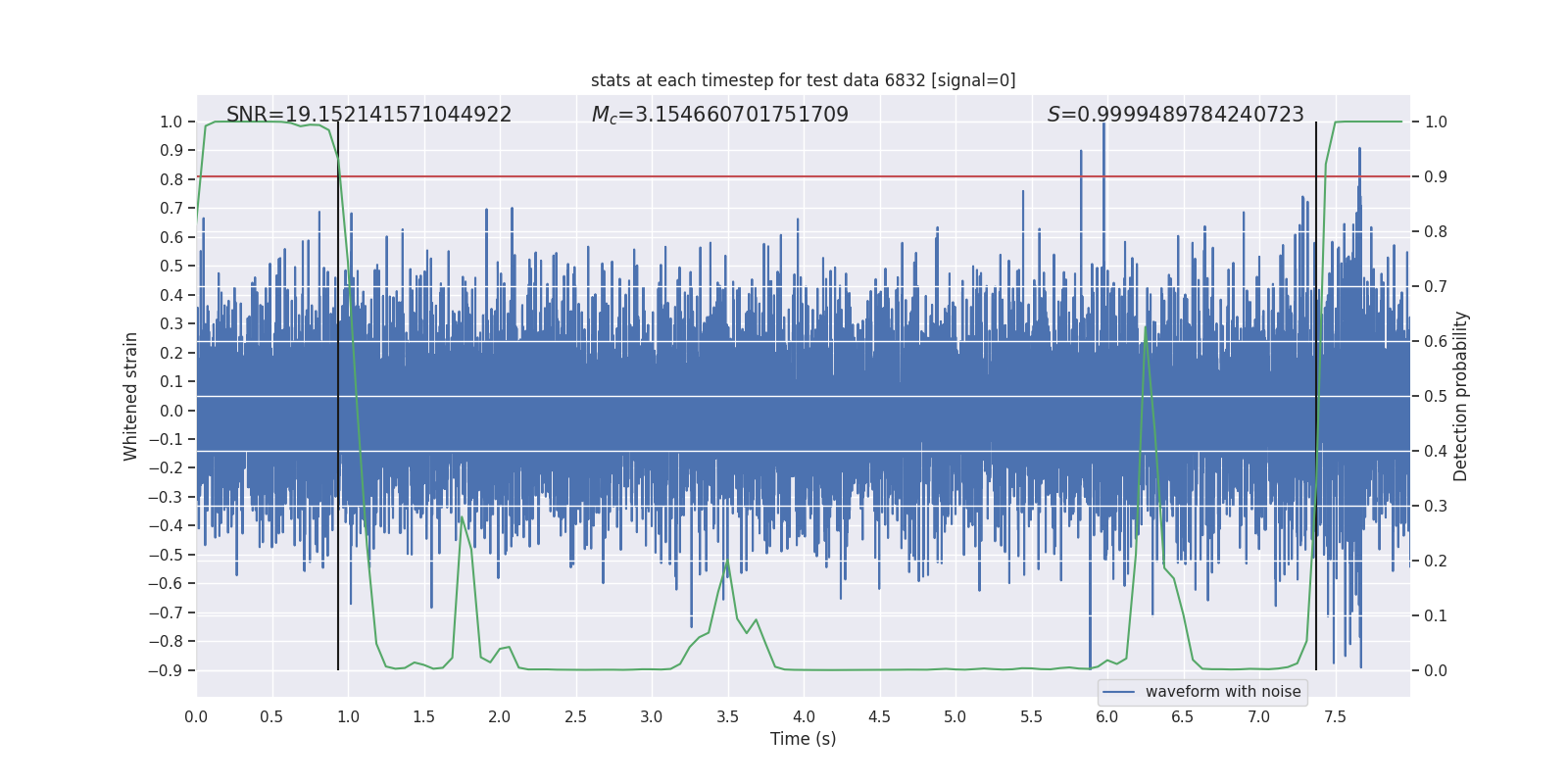The image size is (1568, 784).
Task: Select the −0.7 tick on the Whitened strain axis
Action: [x=166, y=613]
